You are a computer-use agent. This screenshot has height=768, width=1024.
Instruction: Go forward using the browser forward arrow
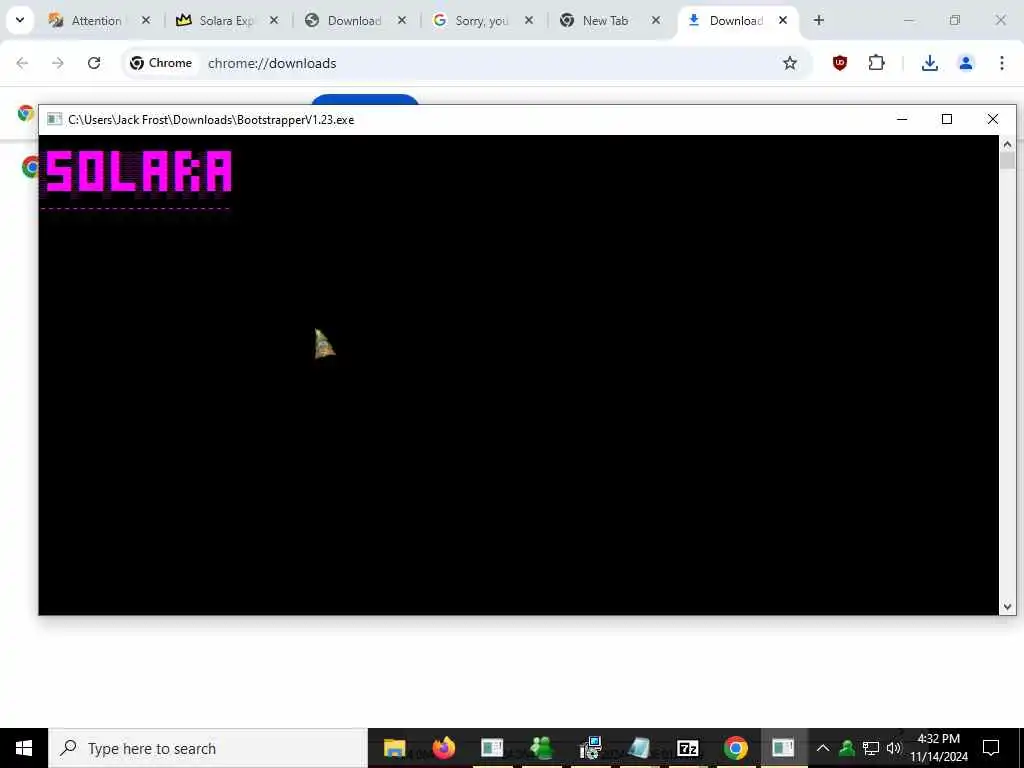57,63
